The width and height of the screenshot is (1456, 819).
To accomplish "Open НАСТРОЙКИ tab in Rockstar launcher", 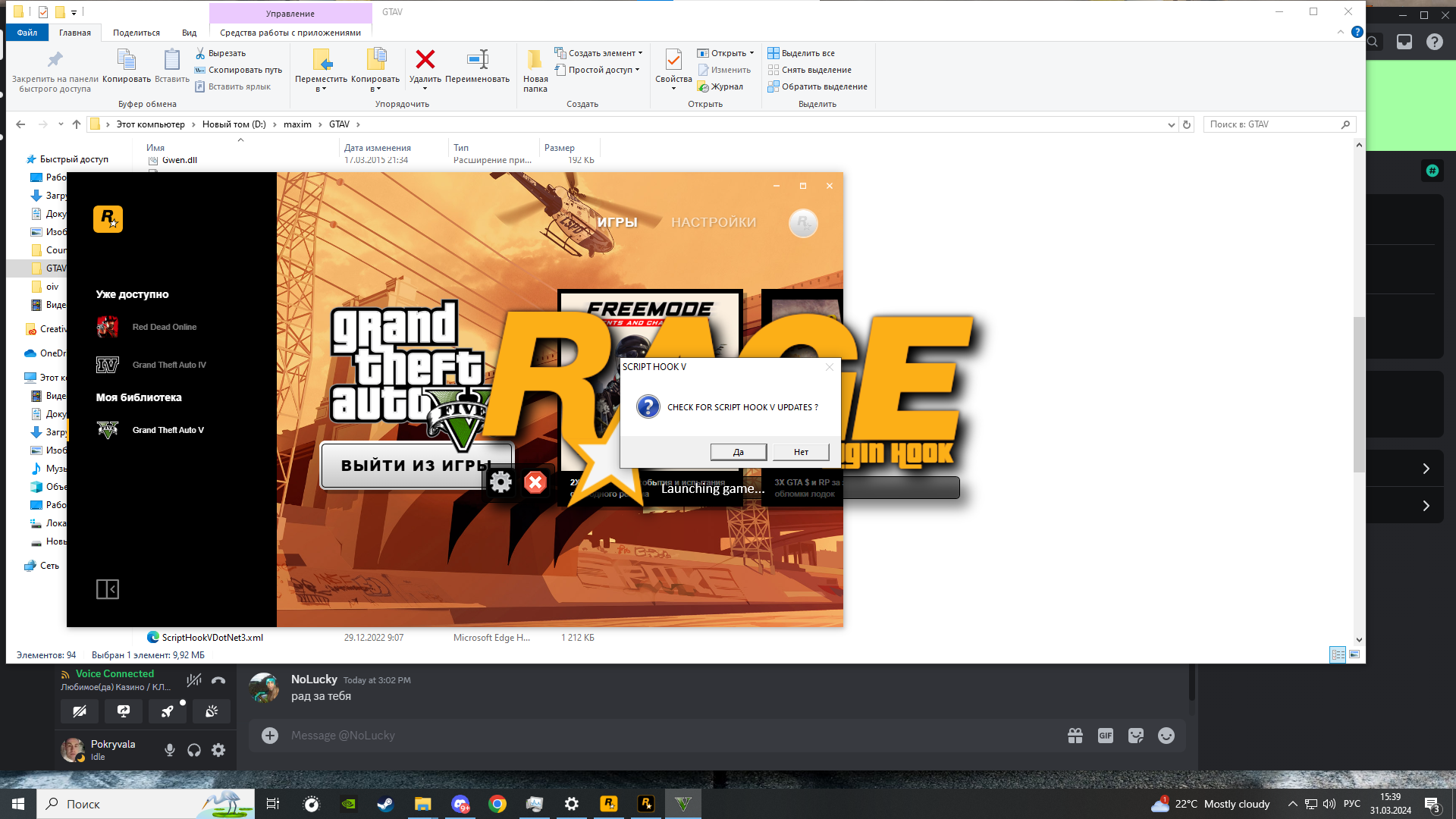I will click(x=713, y=222).
